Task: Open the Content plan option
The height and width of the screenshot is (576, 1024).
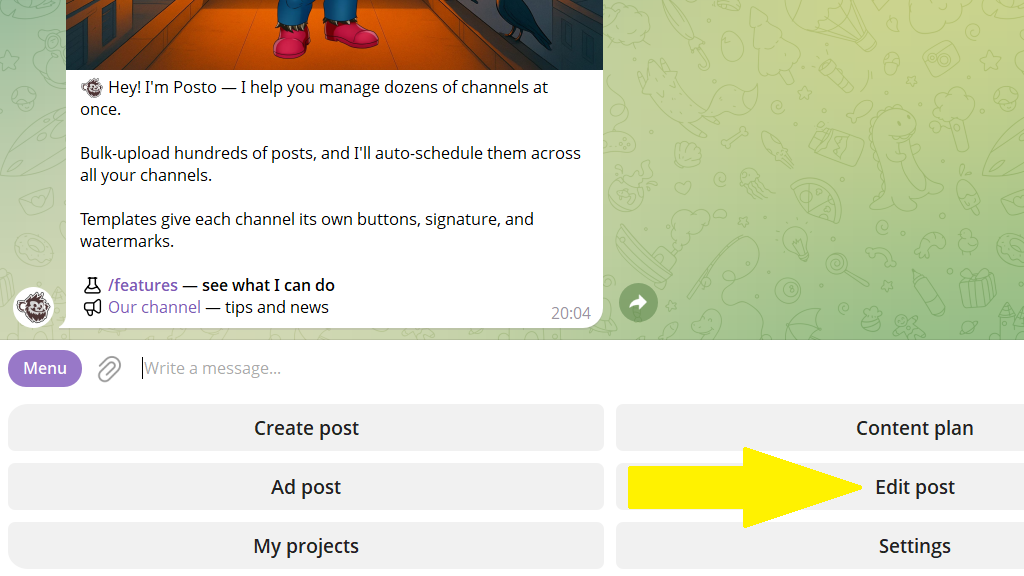Action: click(x=820, y=428)
